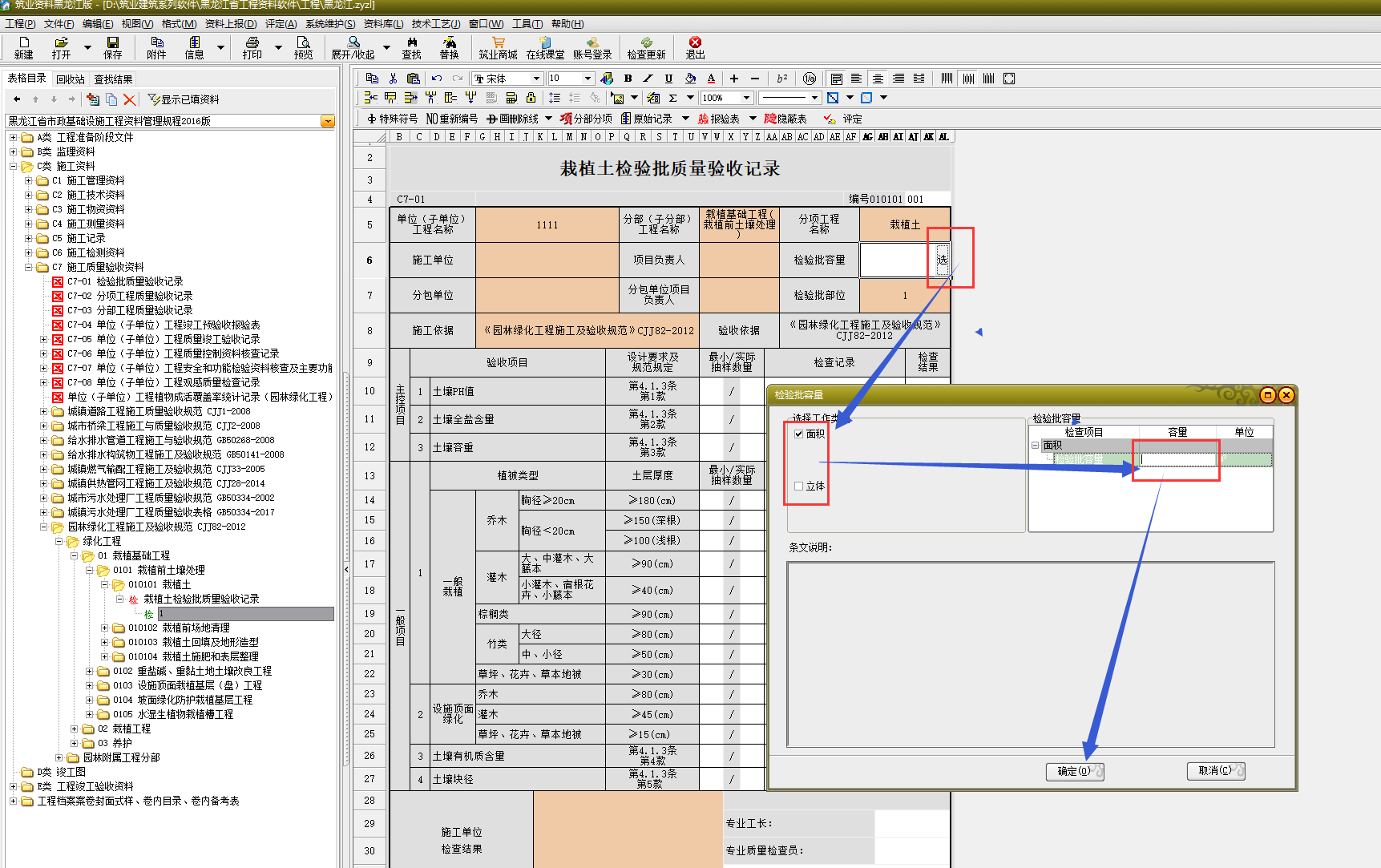Save the project with 保存 icon
The image size is (1381, 868).
pos(112,48)
